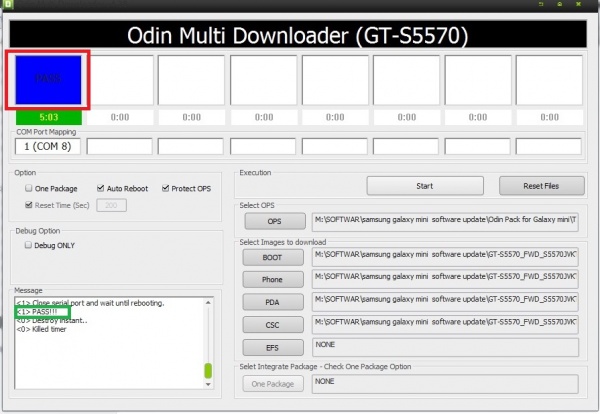The image size is (600, 414).
Task: Select 'Close serial port and wait' message line
Action: tap(90, 303)
